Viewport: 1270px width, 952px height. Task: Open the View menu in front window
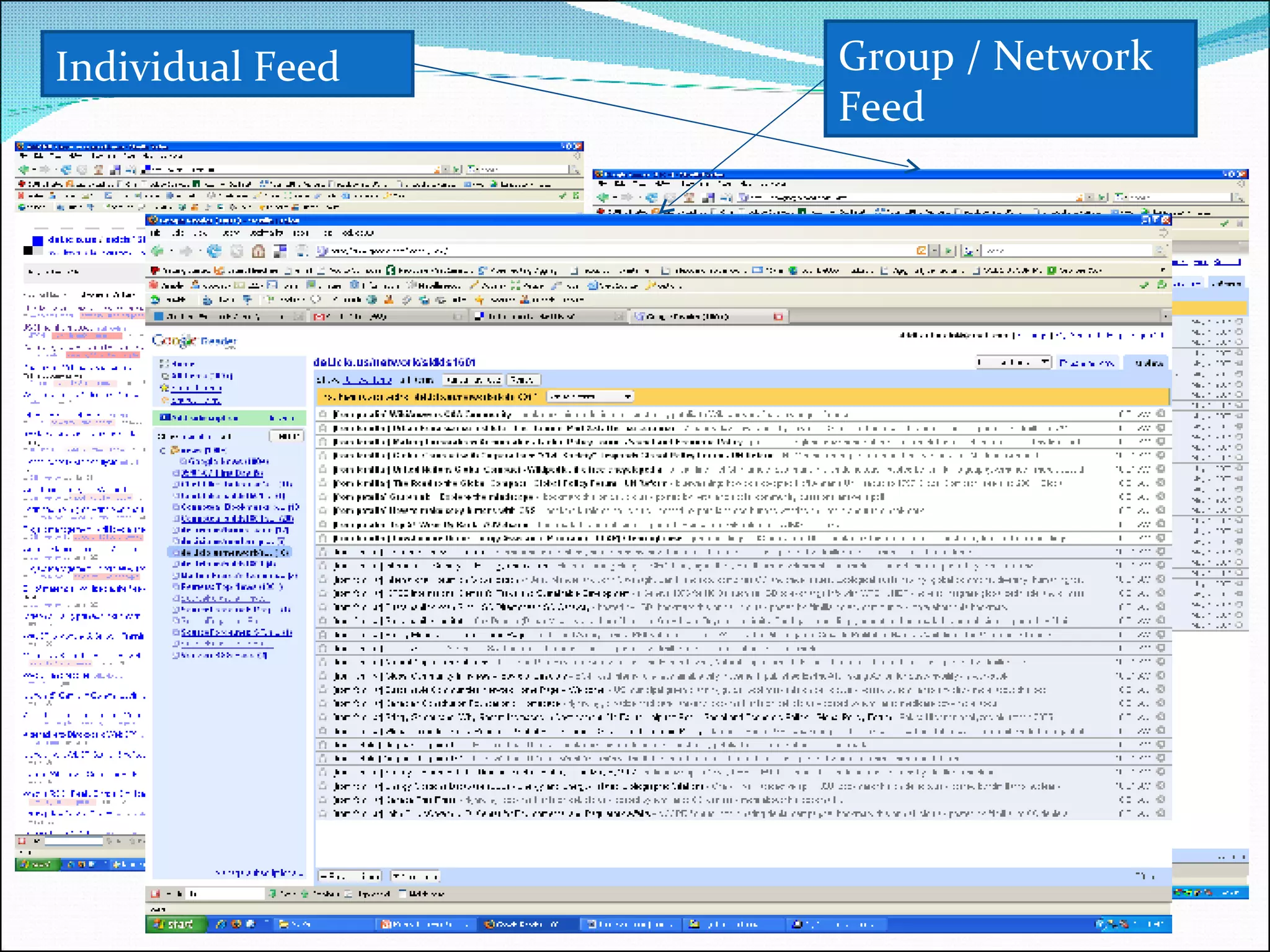coord(200,233)
